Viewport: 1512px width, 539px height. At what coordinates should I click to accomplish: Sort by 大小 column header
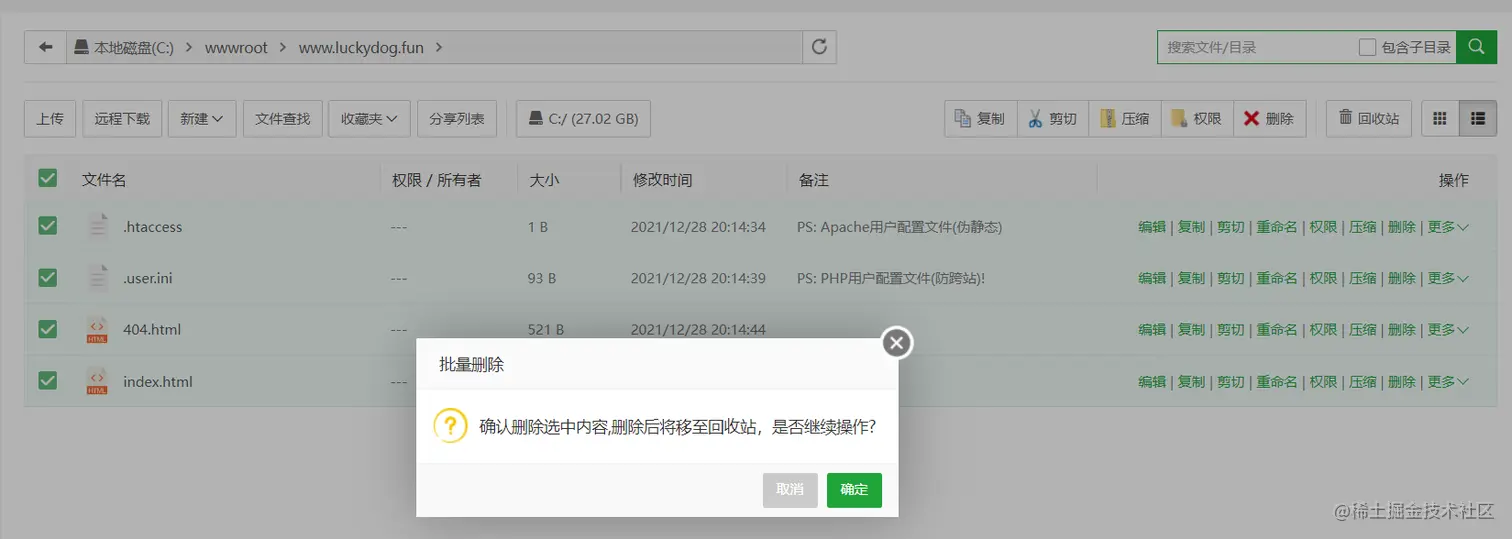point(544,180)
